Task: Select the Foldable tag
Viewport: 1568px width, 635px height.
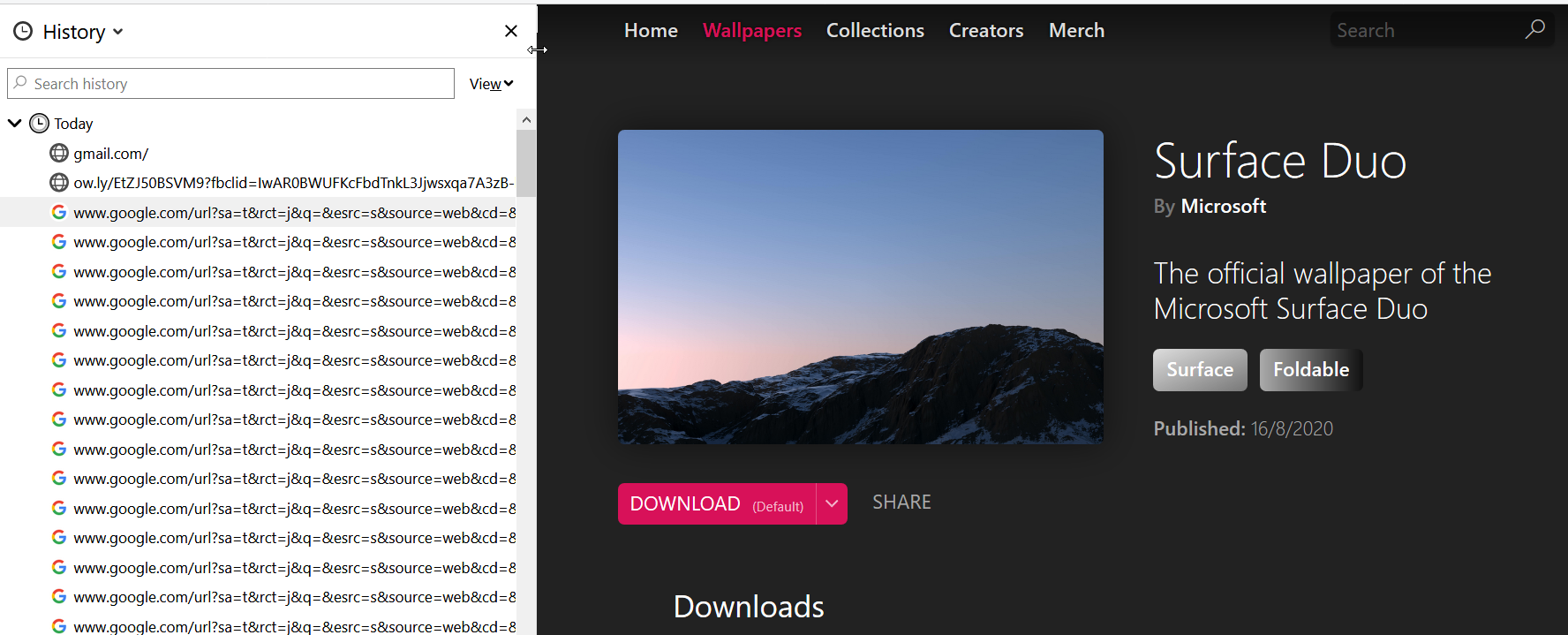Action: (1311, 370)
